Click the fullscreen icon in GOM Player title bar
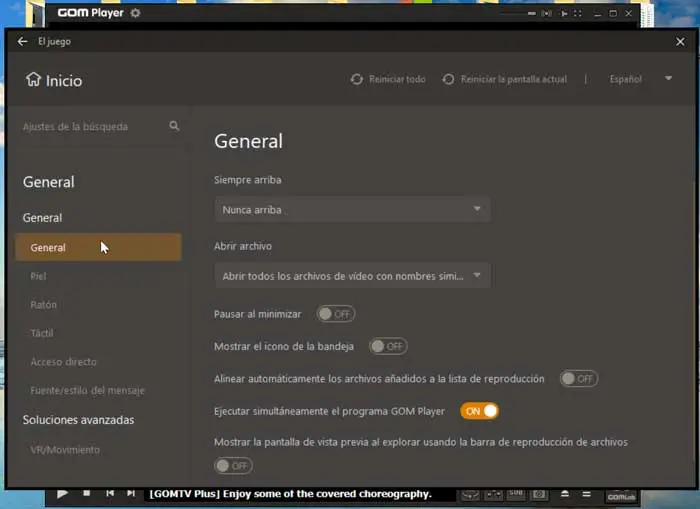This screenshot has width=700, height=509. pyautogui.click(x=578, y=13)
